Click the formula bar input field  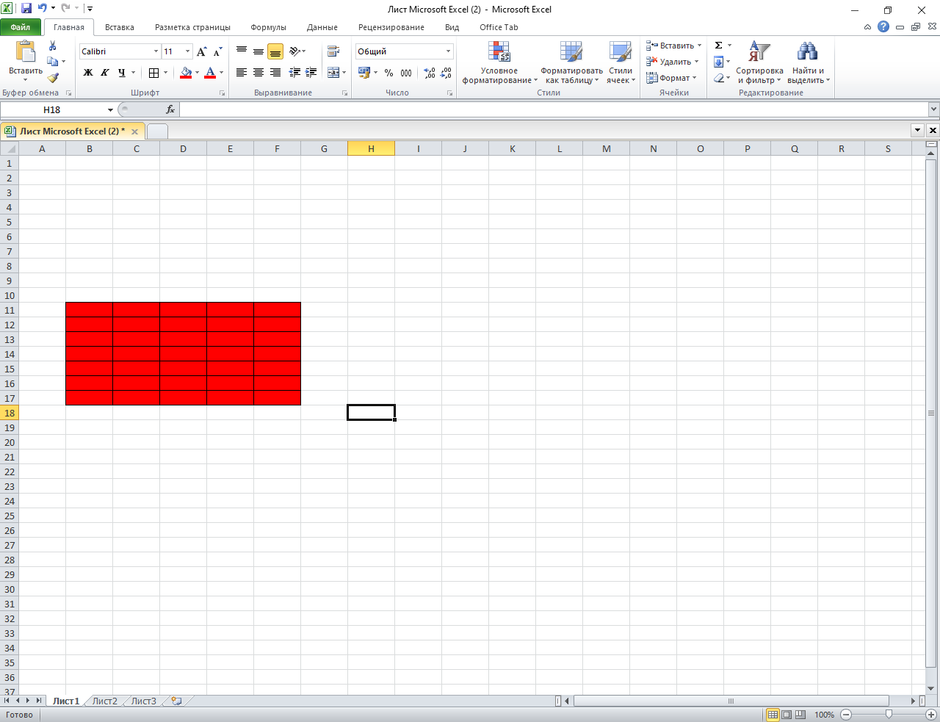[553, 110]
